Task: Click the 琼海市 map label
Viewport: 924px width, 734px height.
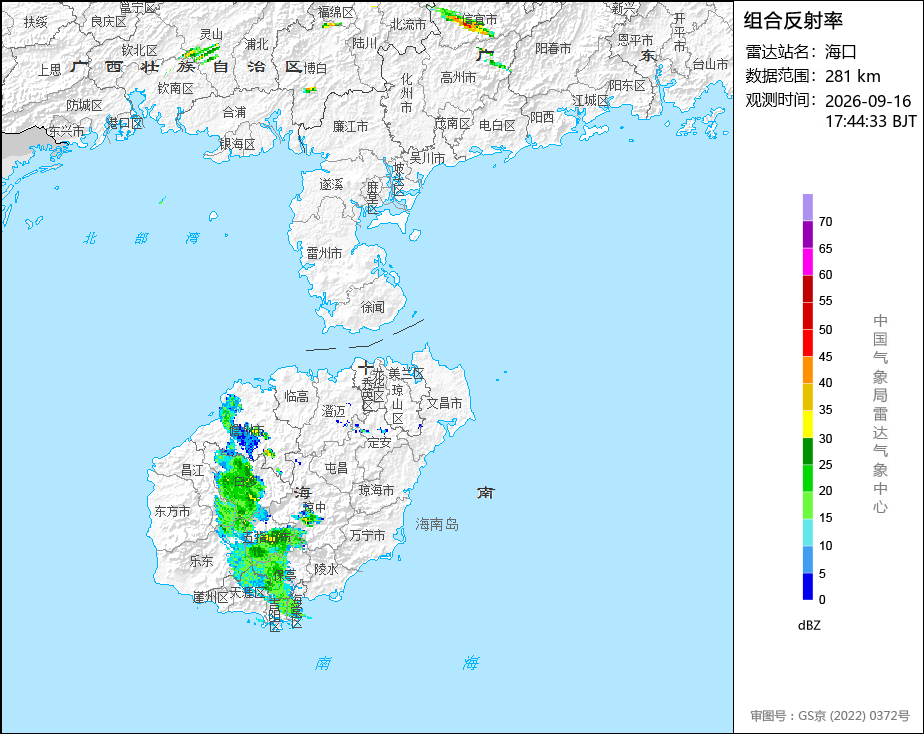Action: click(377, 490)
